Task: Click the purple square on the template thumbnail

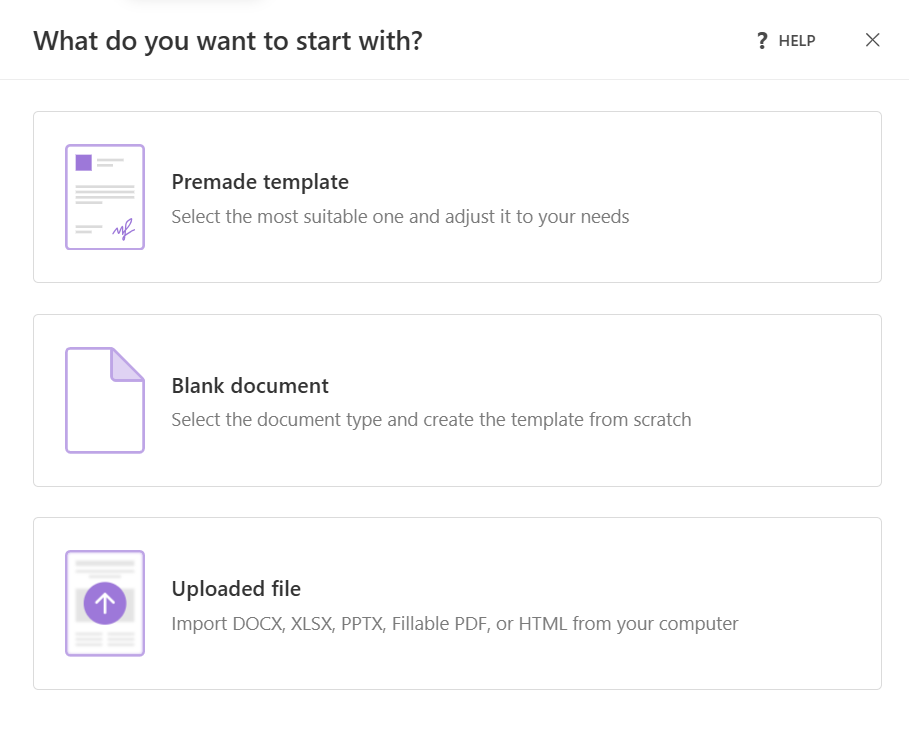Action: pos(85,163)
